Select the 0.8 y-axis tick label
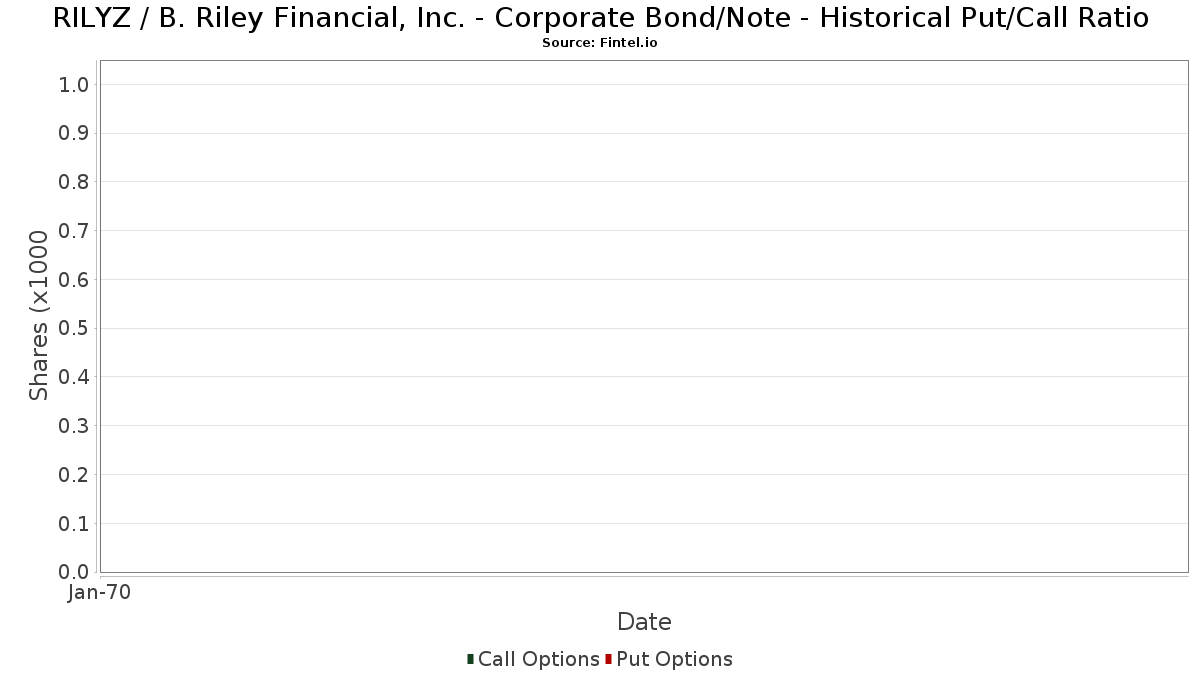 (x=75, y=182)
